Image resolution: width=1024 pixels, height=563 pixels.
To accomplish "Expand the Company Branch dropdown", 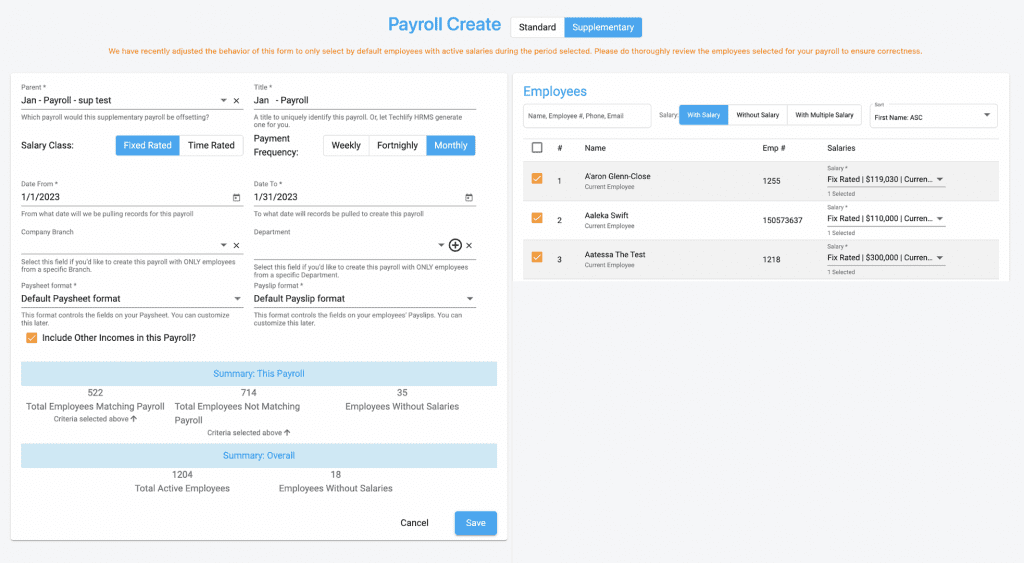I will point(223,245).
